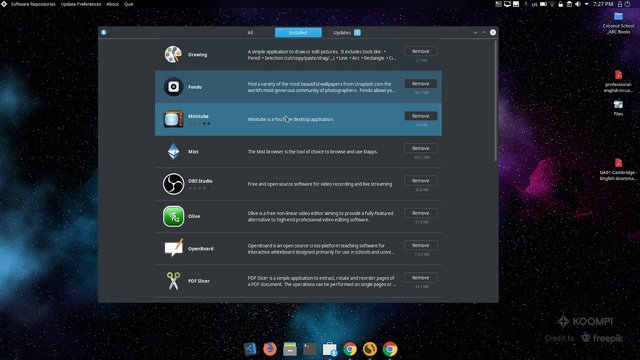Click the 'Olive' app name label

coord(194,216)
